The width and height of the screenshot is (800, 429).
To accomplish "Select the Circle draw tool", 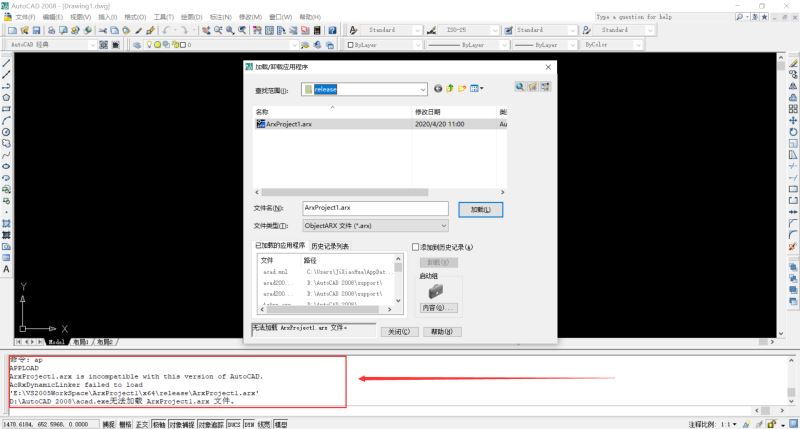I will coord(6,132).
